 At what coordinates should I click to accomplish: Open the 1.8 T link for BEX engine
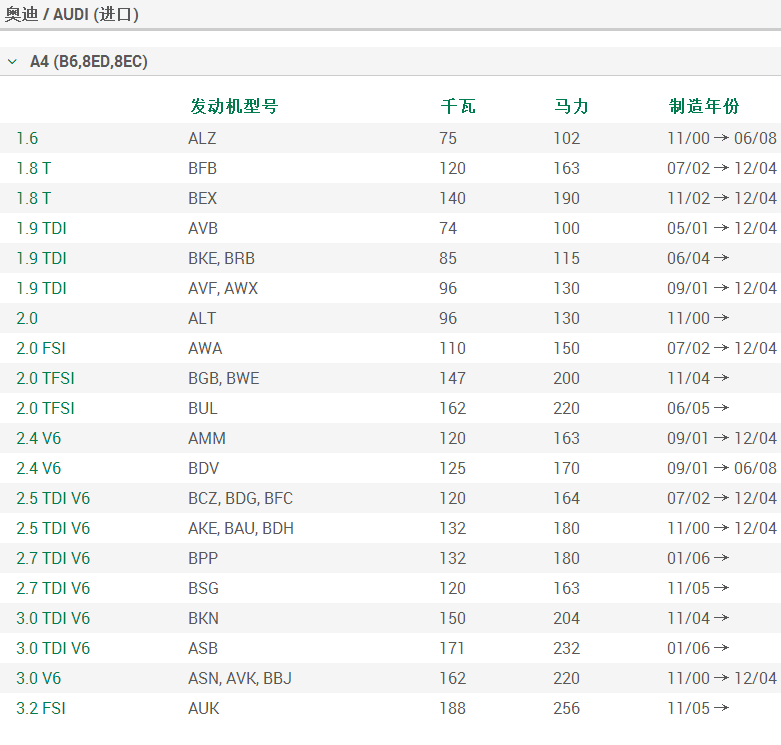pyautogui.click(x=33, y=198)
